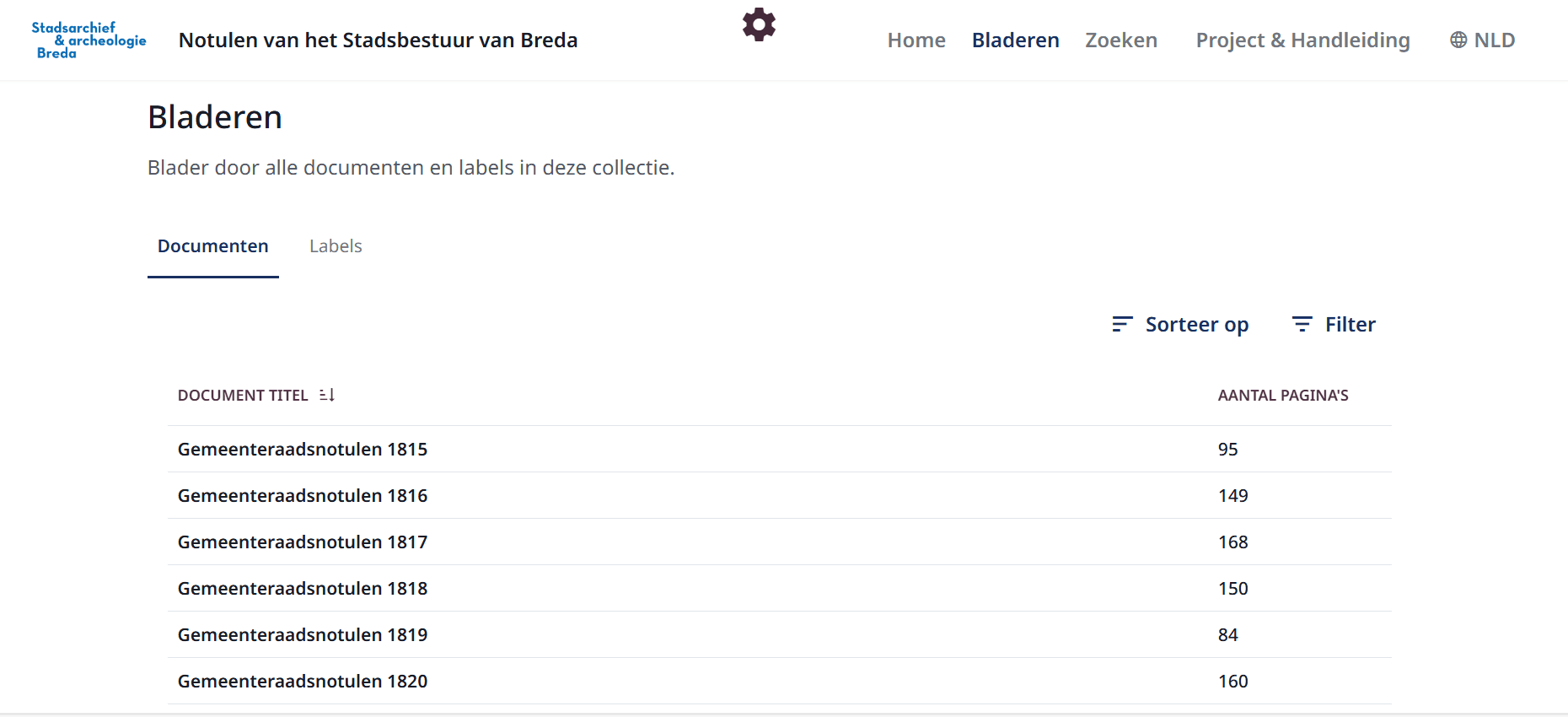Select the Documenten tab
The height and width of the screenshot is (717, 1568).
[x=213, y=246]
